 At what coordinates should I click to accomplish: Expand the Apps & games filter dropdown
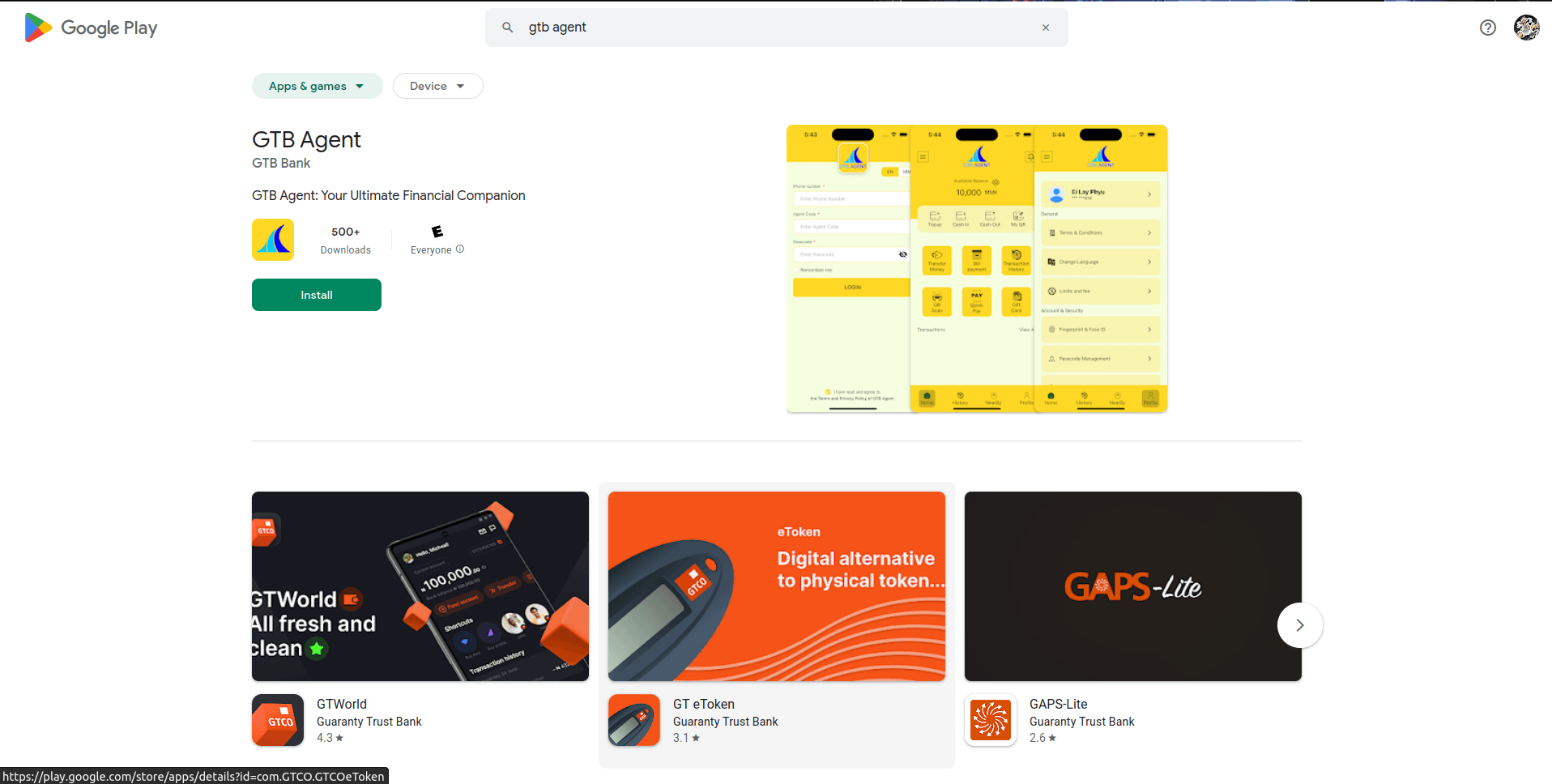click(317, 86)
